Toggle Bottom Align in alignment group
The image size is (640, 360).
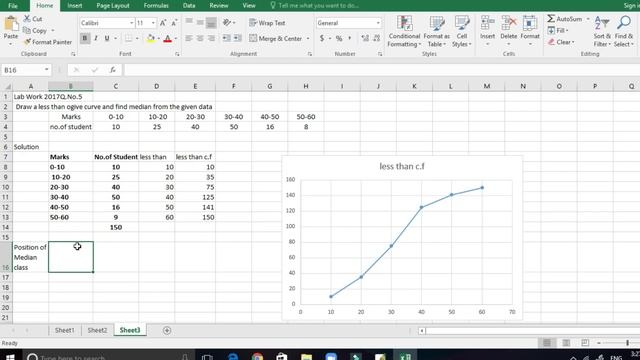pos(211,23)
